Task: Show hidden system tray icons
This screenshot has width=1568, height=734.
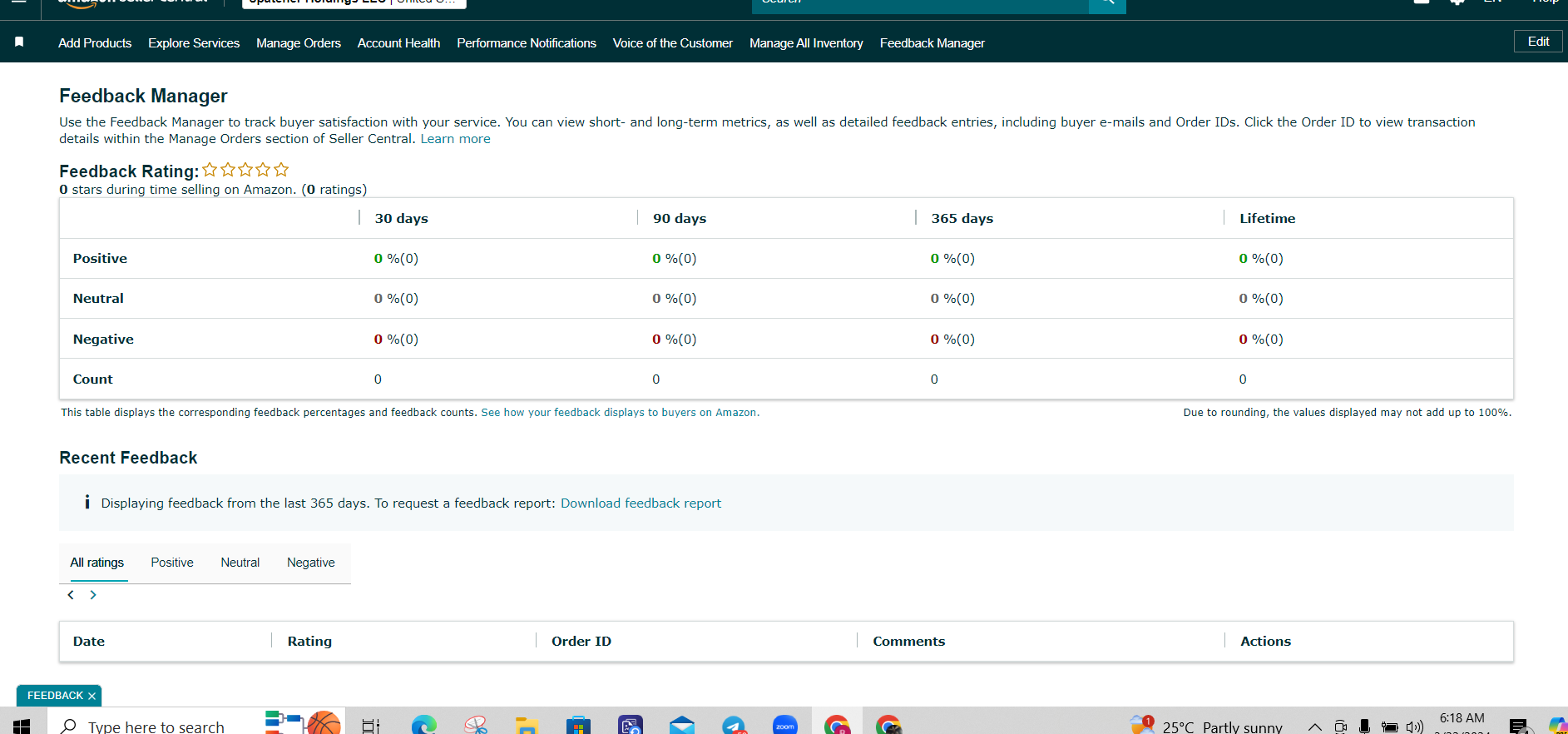Action: click(1314, 727)
